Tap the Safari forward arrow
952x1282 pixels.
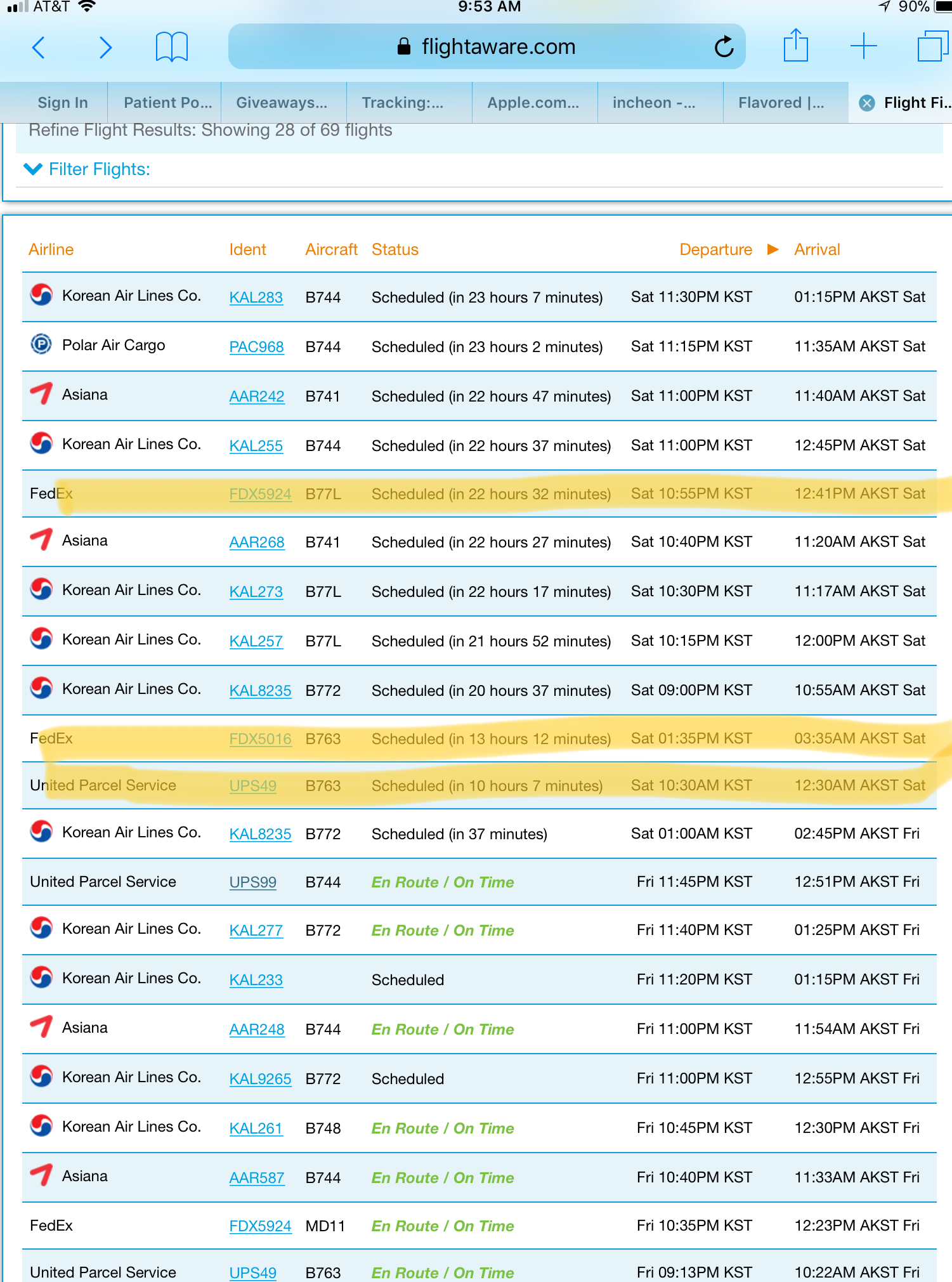[105, 47]
